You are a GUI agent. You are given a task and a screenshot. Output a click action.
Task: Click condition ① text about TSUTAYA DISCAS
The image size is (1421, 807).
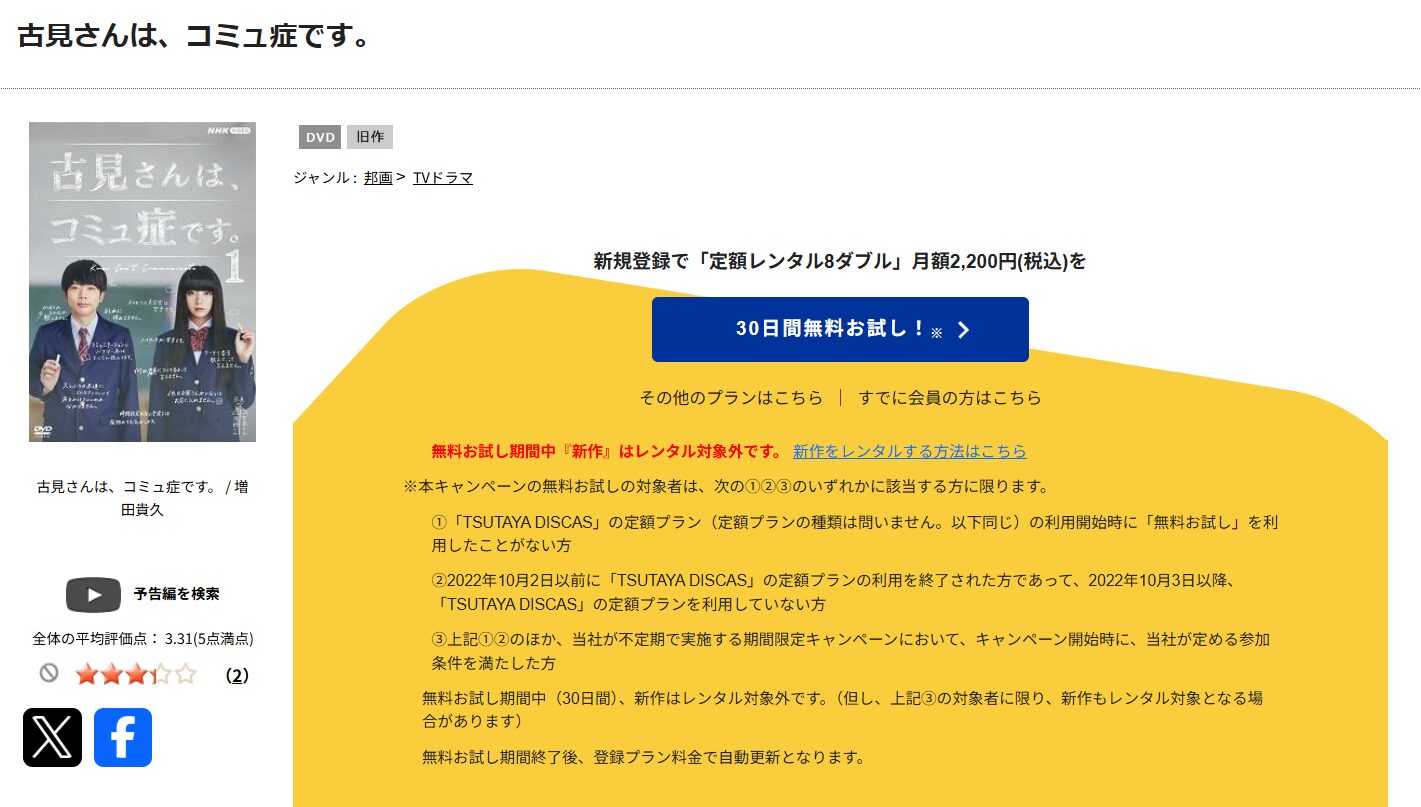(x=855, y=534)
